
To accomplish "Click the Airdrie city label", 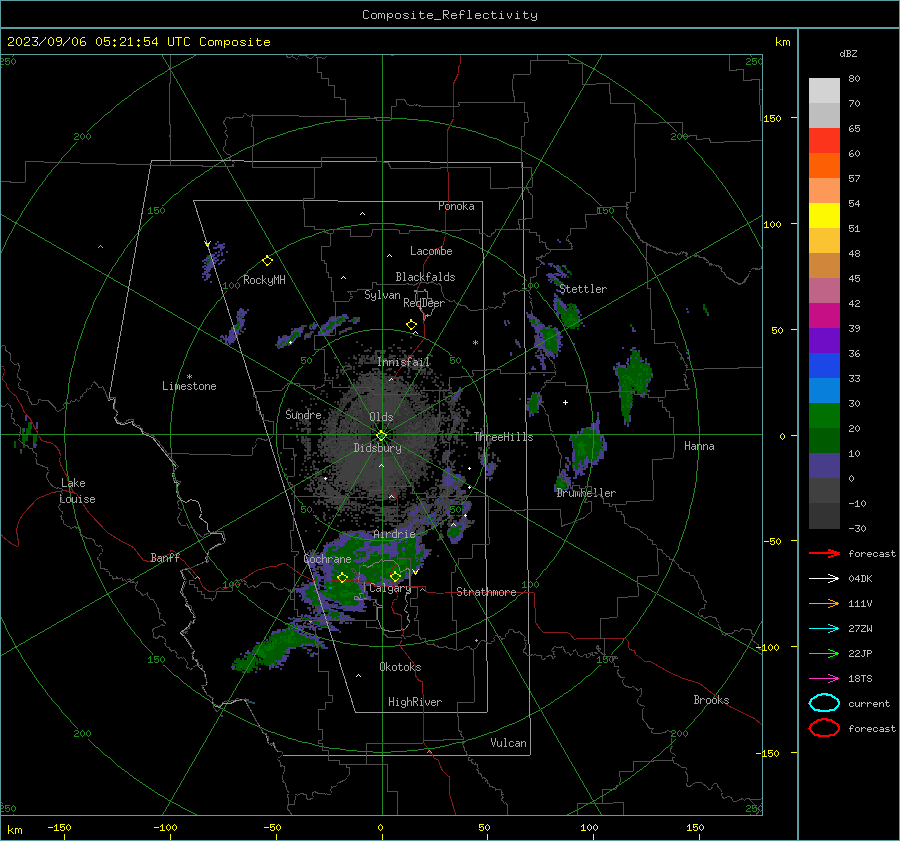I will point(394,534).
